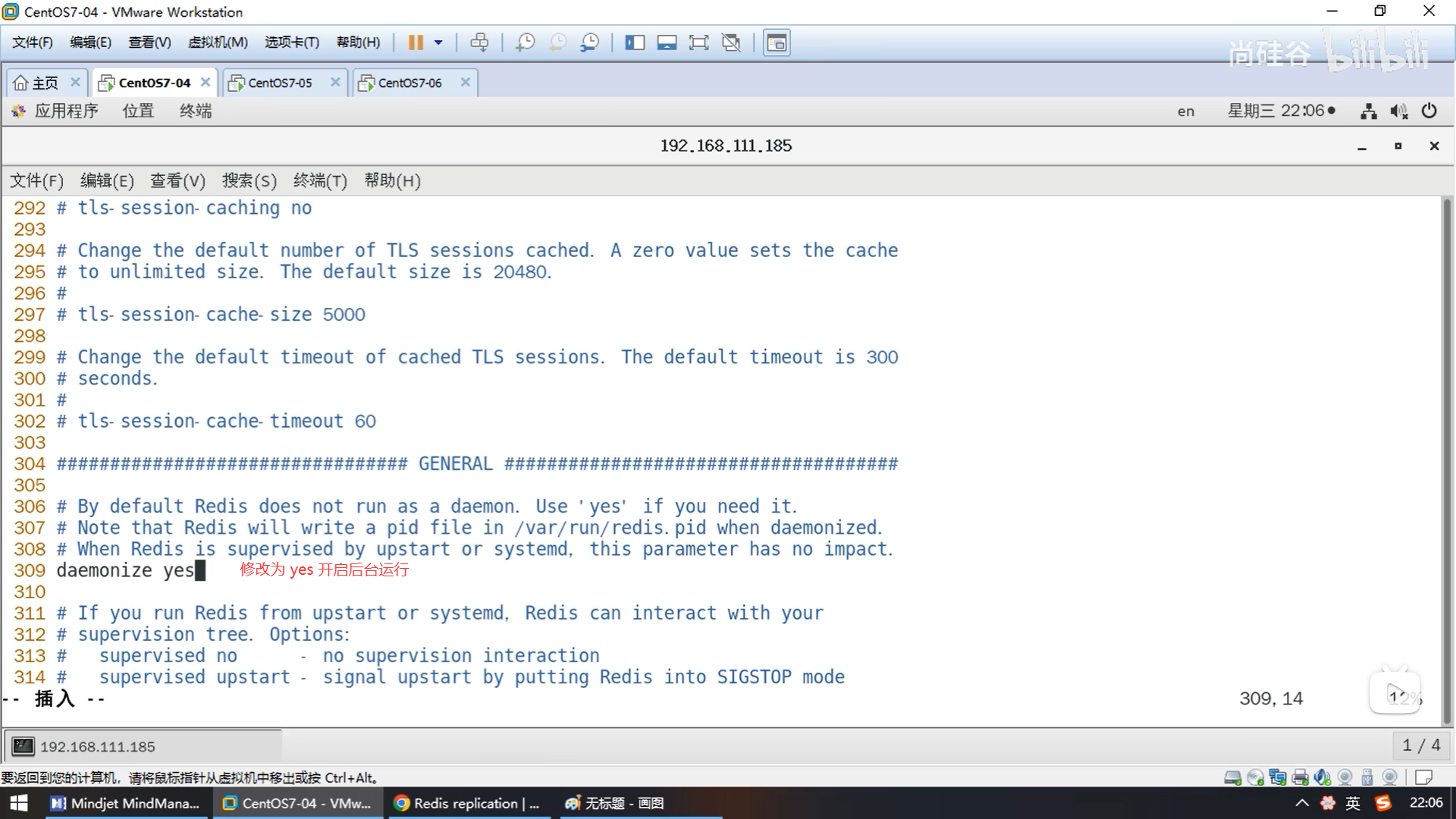
Task: Open power options dropdown arrow
Action: point(438,42)
